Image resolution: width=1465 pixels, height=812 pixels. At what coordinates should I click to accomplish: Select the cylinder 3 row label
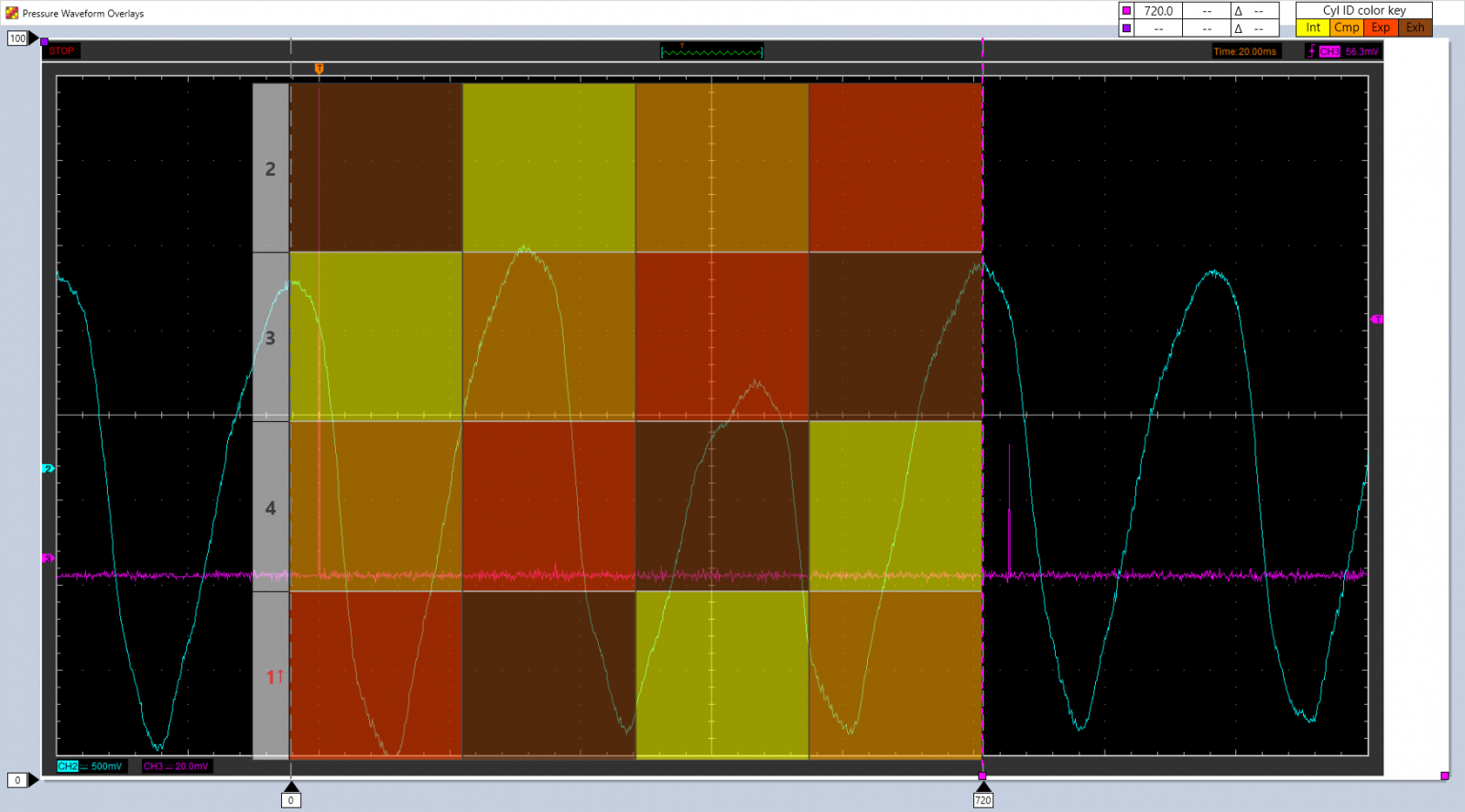(x=271, y=338)
